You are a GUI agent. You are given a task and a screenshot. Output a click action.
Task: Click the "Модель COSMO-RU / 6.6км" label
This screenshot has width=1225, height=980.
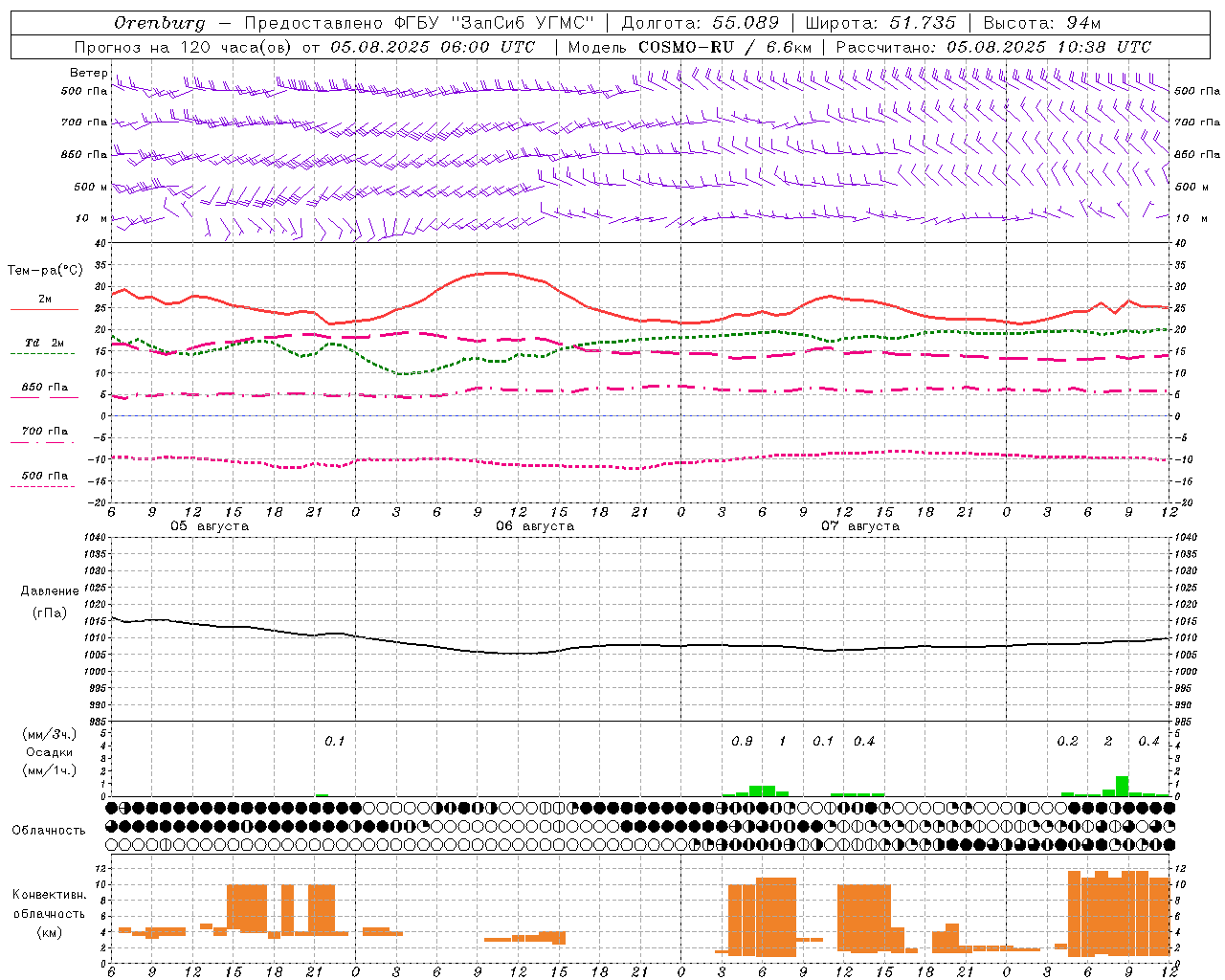690,47
